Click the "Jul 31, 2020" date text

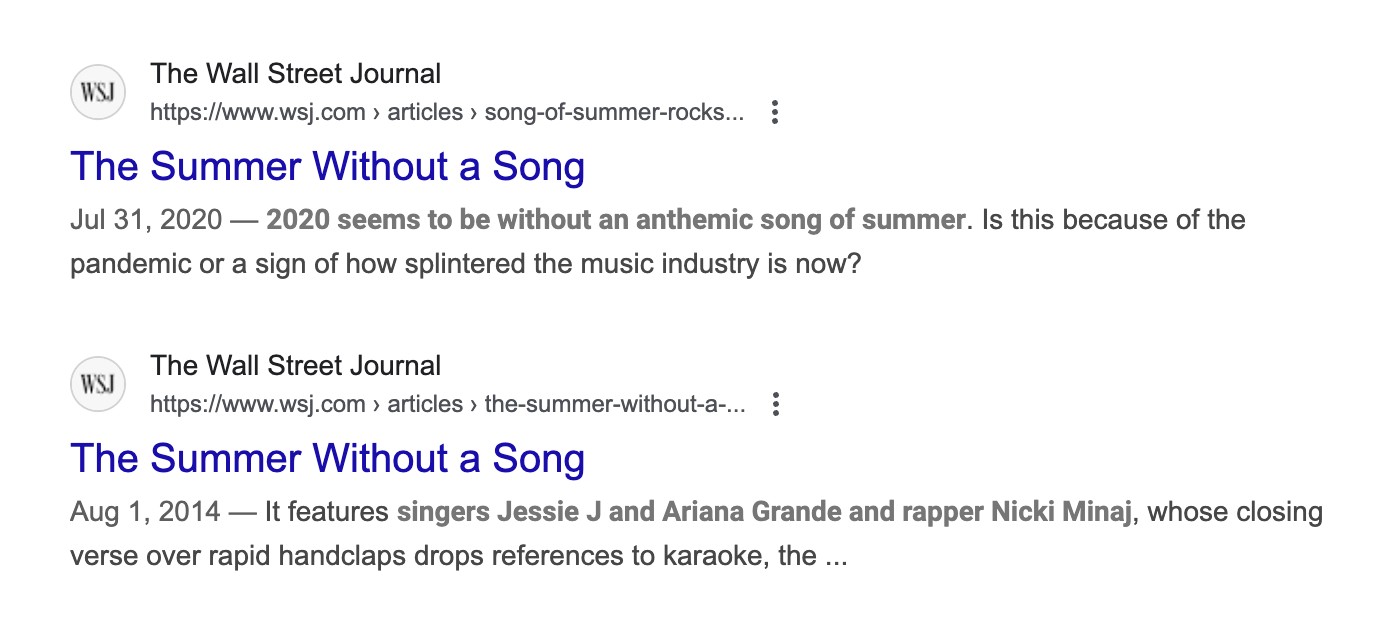[x=146, y=220]
